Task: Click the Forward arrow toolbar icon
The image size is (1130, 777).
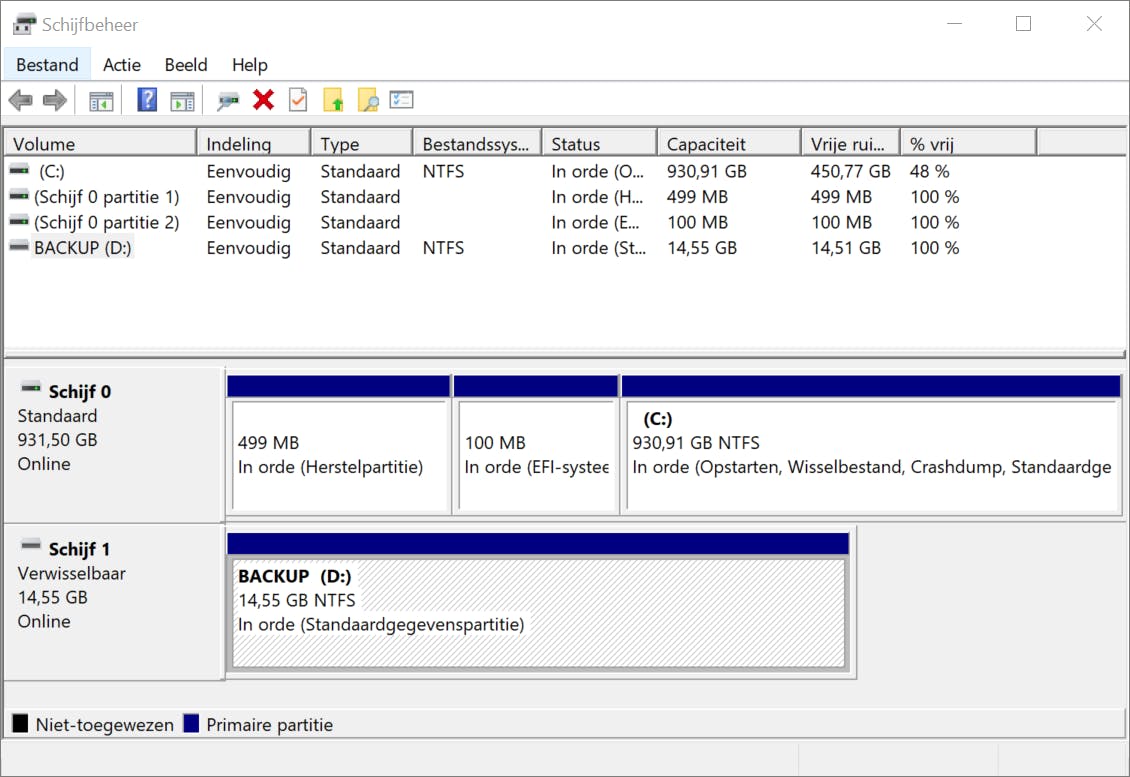Action: click(55, 100)
